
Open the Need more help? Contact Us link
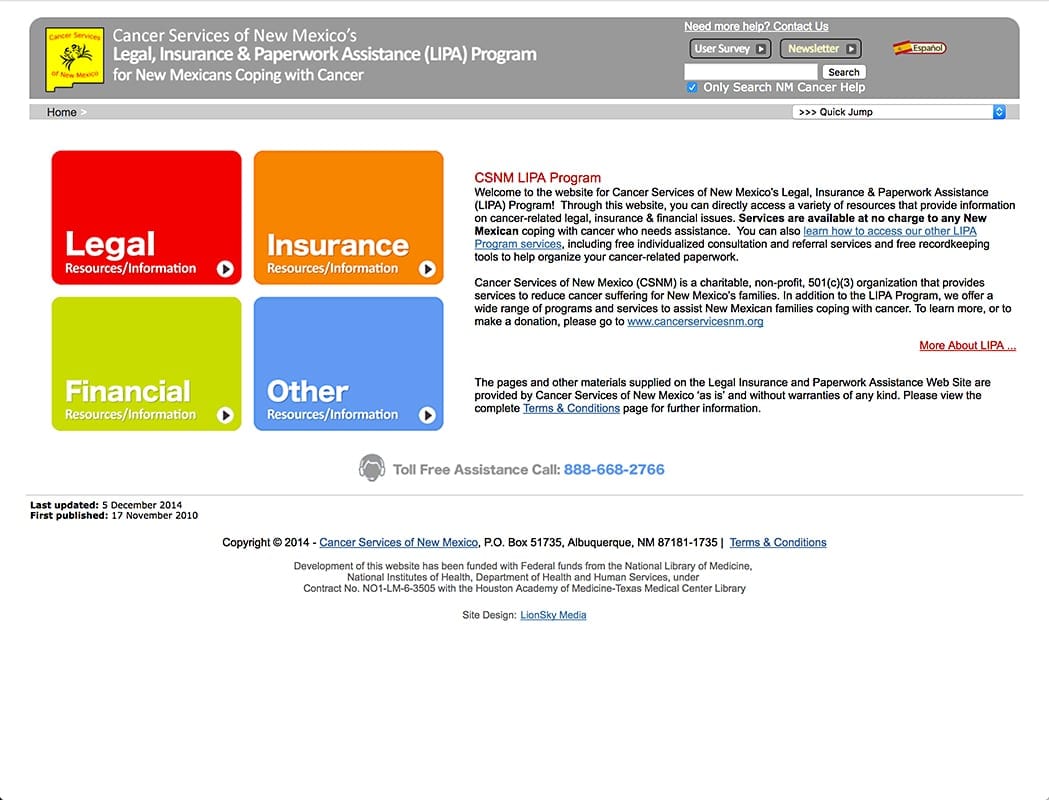756,26
